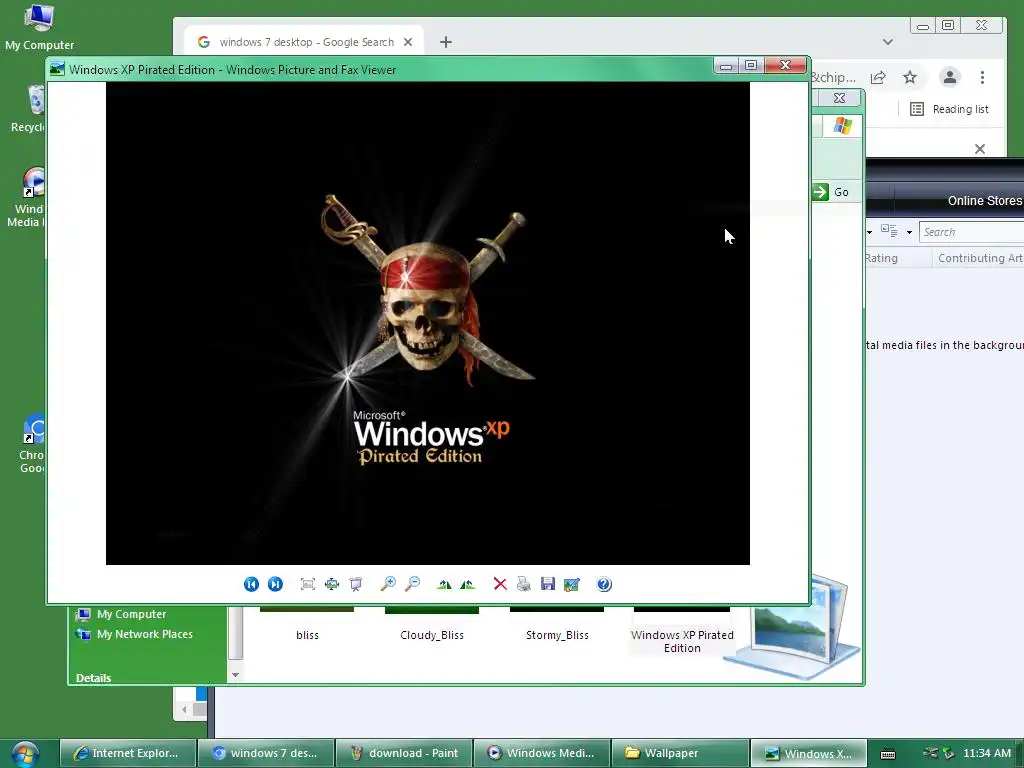Print the picture via printer icon

click(524, 584)
